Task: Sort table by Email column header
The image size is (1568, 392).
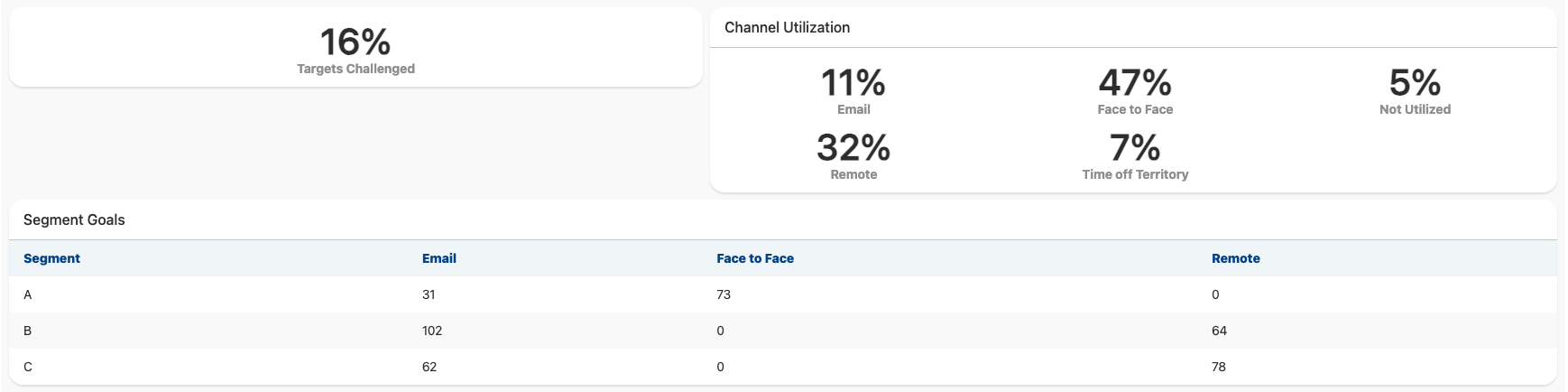Action: coord(438,258)
